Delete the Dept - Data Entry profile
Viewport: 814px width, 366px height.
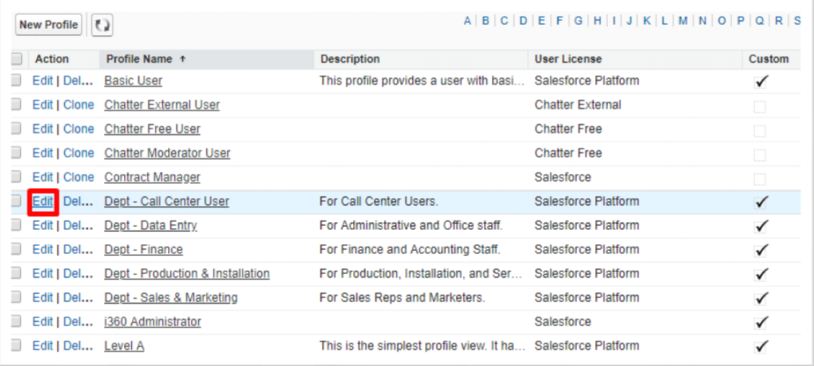78,225
